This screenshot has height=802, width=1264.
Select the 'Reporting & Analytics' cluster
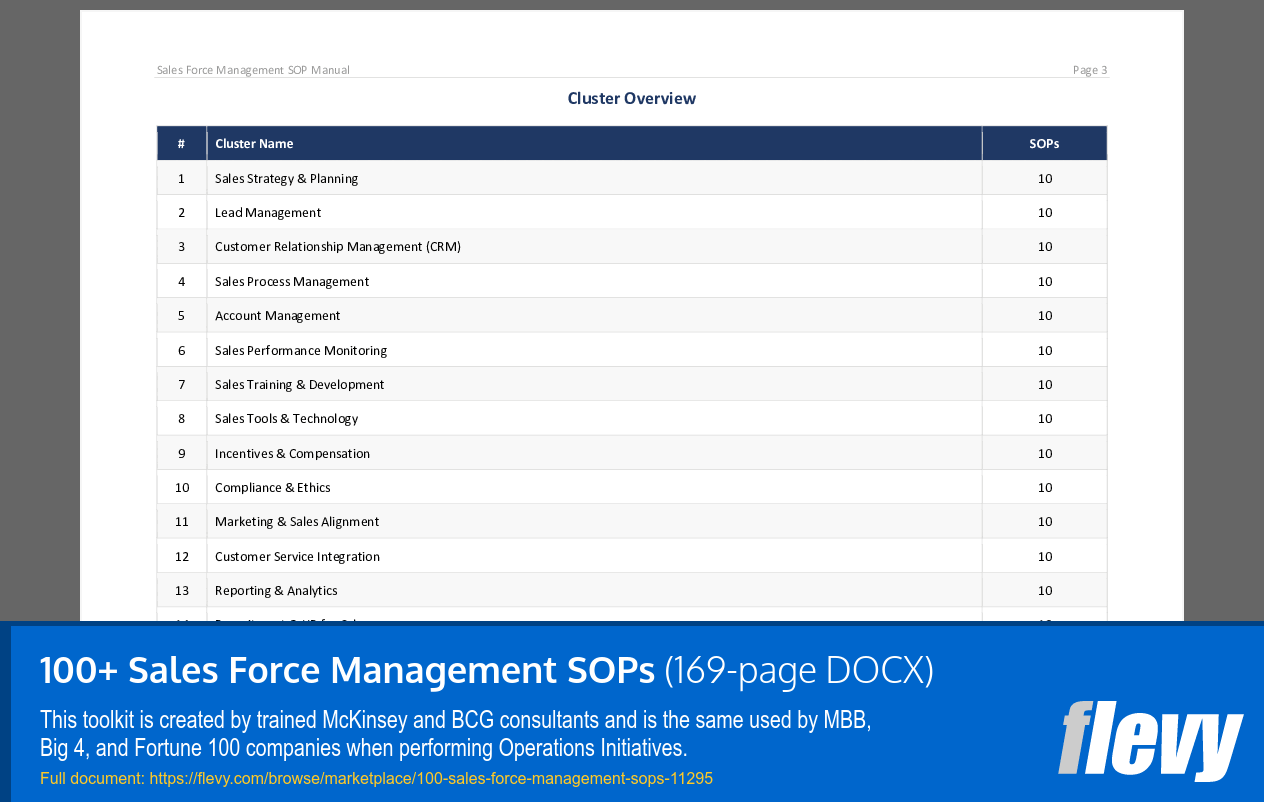click(x=275, y=590)
